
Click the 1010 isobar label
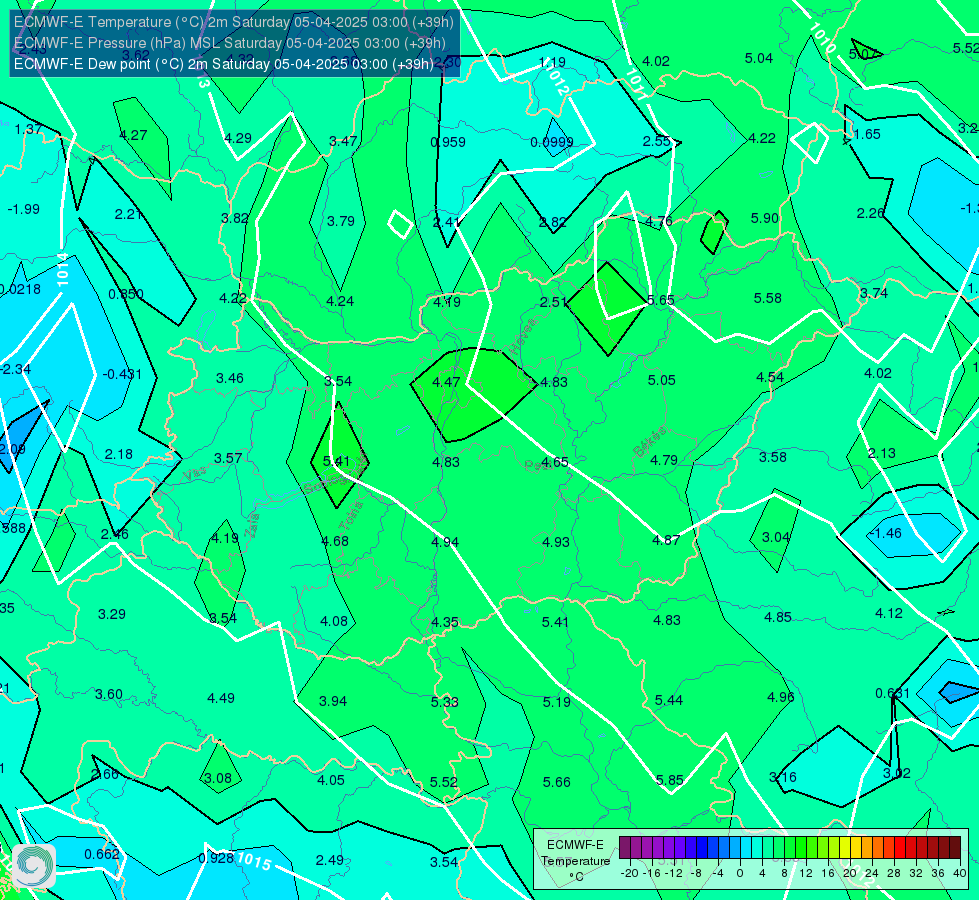822,37
